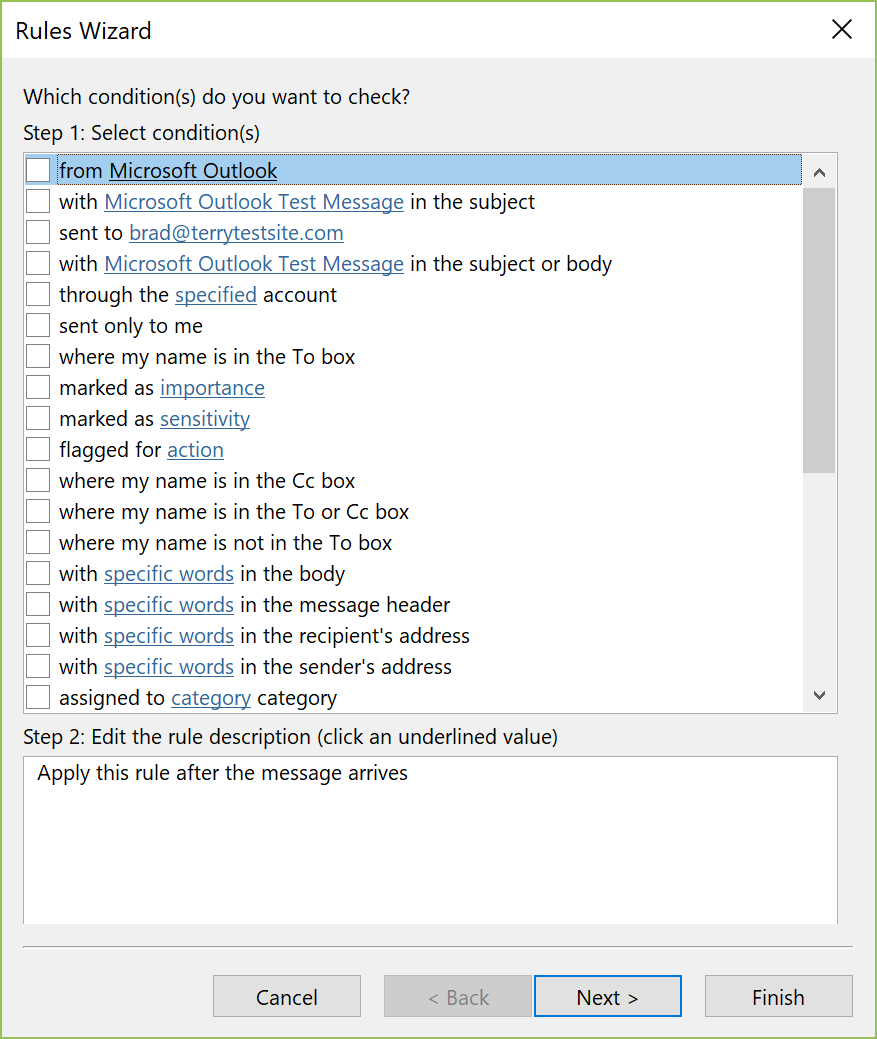
Task: Open the 'importance' link
Action: (x=212, y=388)
